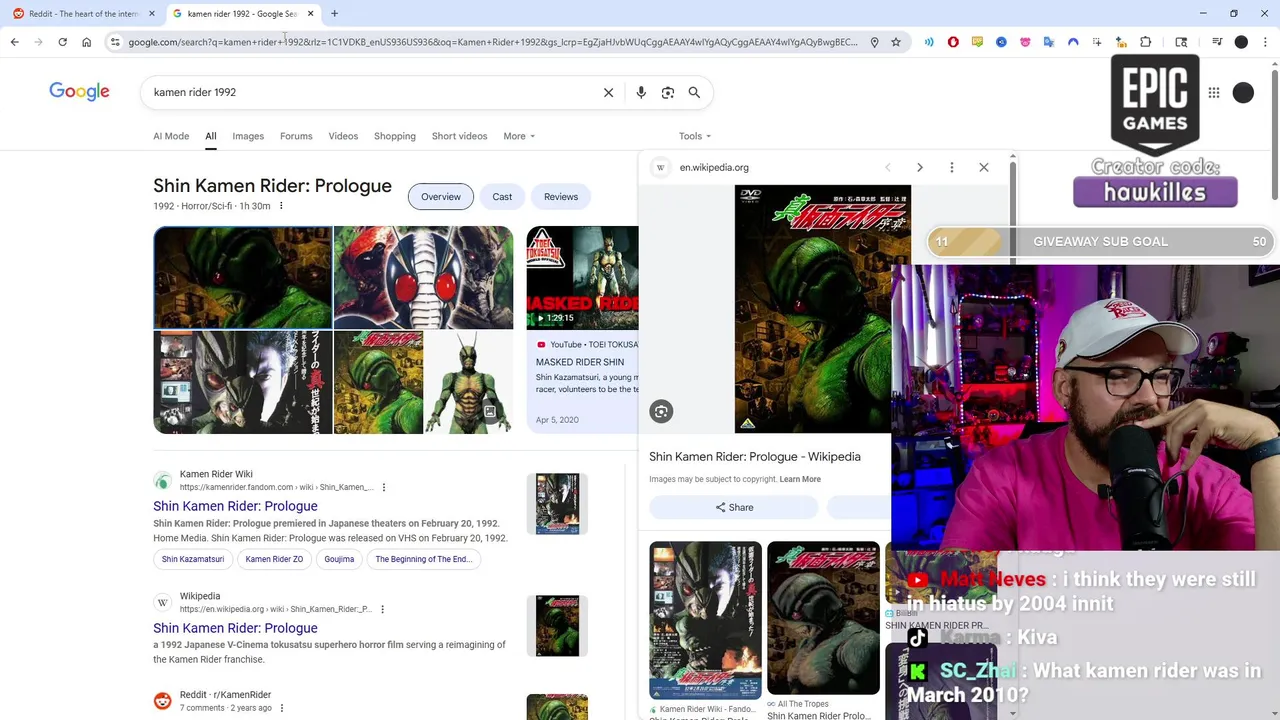Clear the search box with the X
The width and height of the screenshot is (1280, 720).
click(x=608, y=92)
